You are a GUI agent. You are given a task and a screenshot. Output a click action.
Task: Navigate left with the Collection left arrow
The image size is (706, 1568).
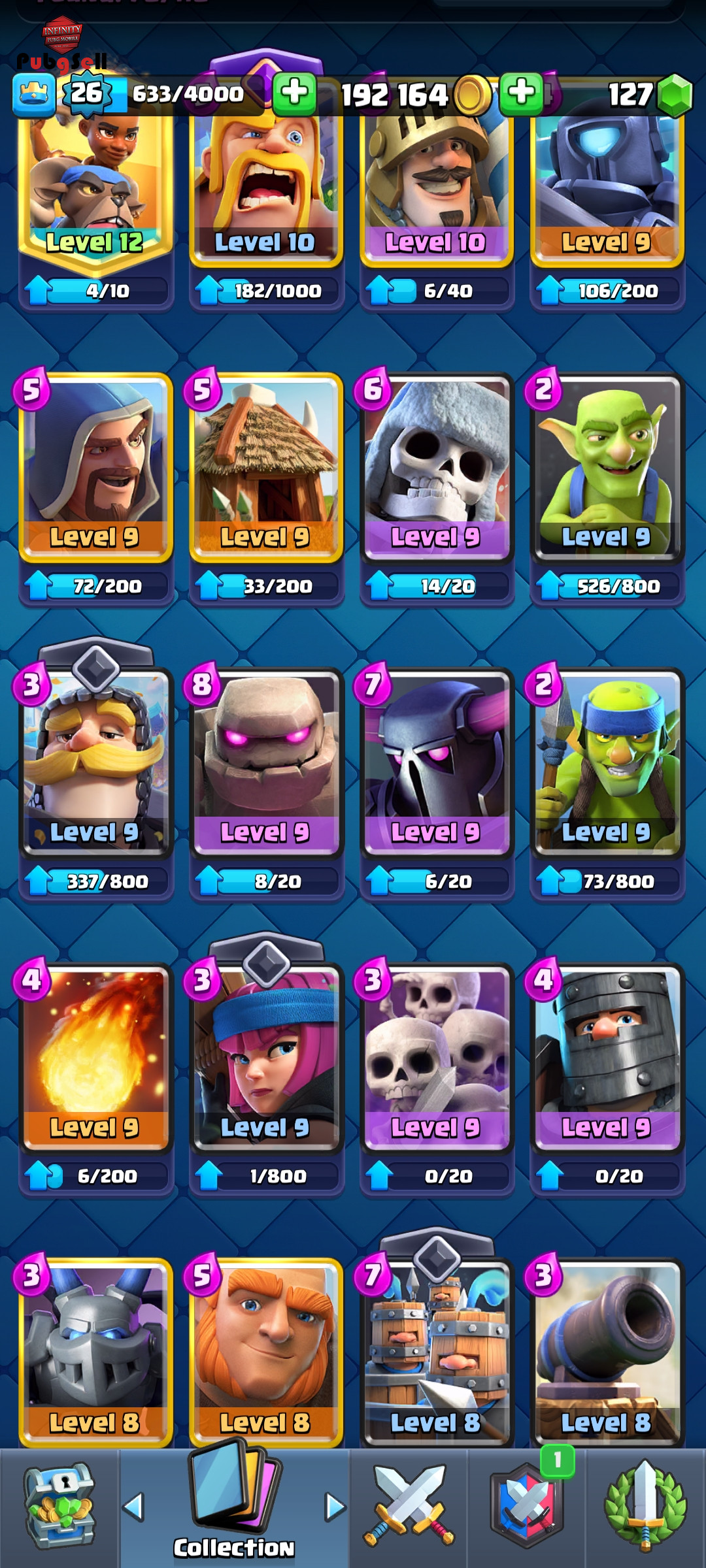134,1507
